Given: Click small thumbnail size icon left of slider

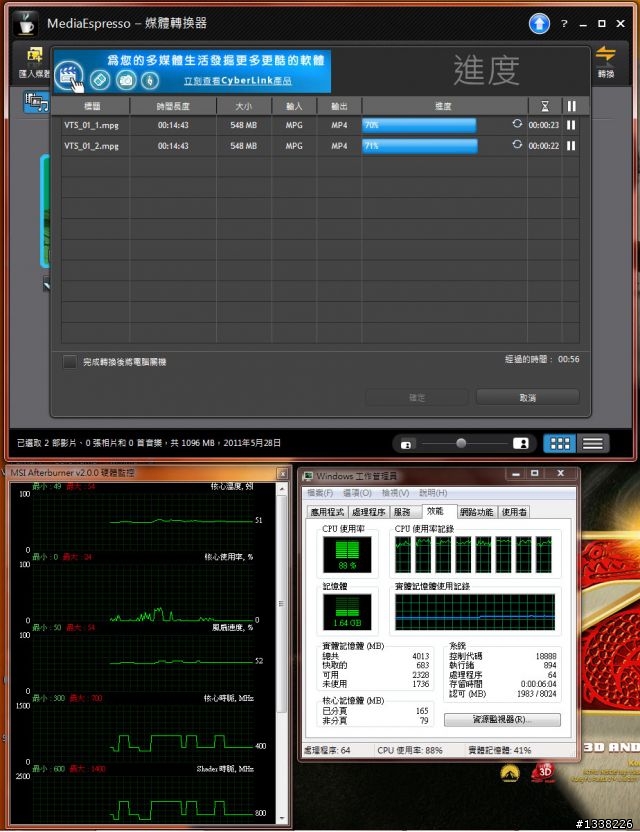Looking at the screenshot, I should click(x=406, y=445).
